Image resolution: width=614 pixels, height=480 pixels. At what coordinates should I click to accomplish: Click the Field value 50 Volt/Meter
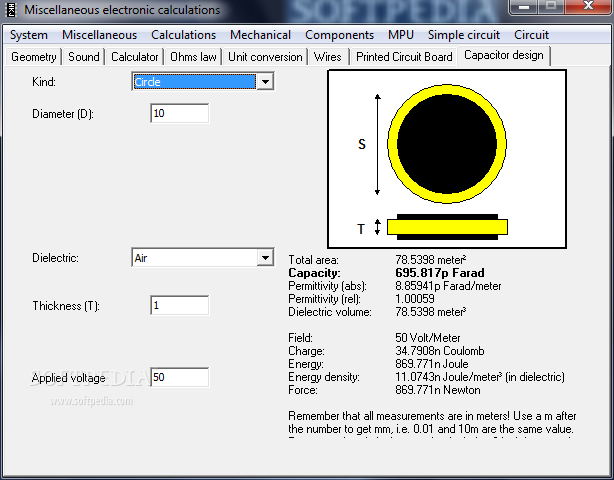[x=428, y=337]
